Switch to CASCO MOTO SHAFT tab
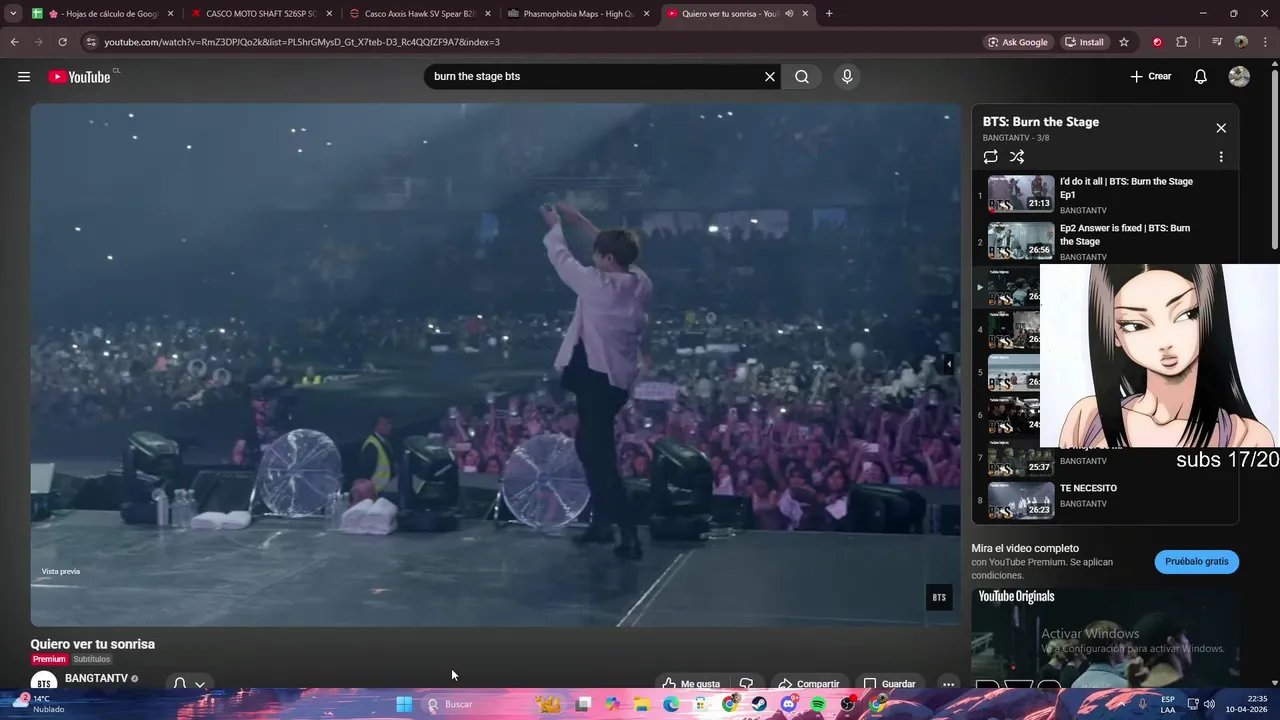This screenshot has height=720, width=1280. [262, 14]
